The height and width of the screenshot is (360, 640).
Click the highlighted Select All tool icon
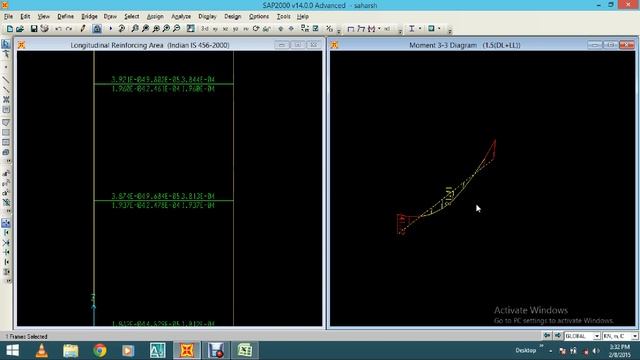tap(6, 223)
